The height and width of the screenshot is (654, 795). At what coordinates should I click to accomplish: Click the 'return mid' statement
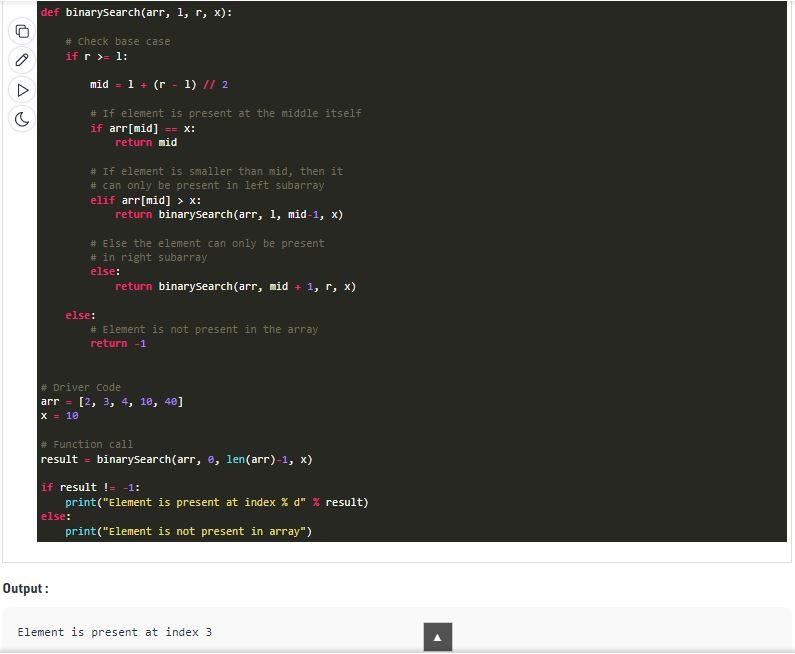(x=146, y=142)
